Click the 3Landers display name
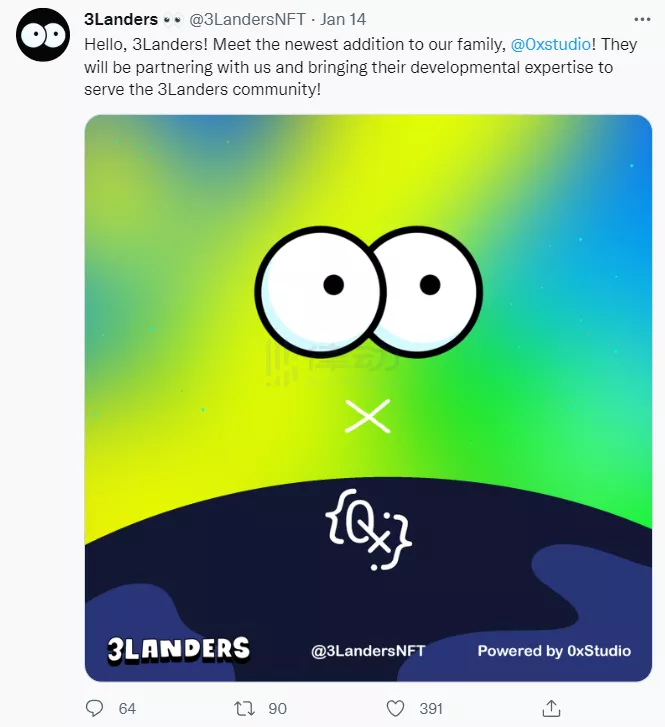The width and height of the screenshot is (665, 727). click(121, 19)
